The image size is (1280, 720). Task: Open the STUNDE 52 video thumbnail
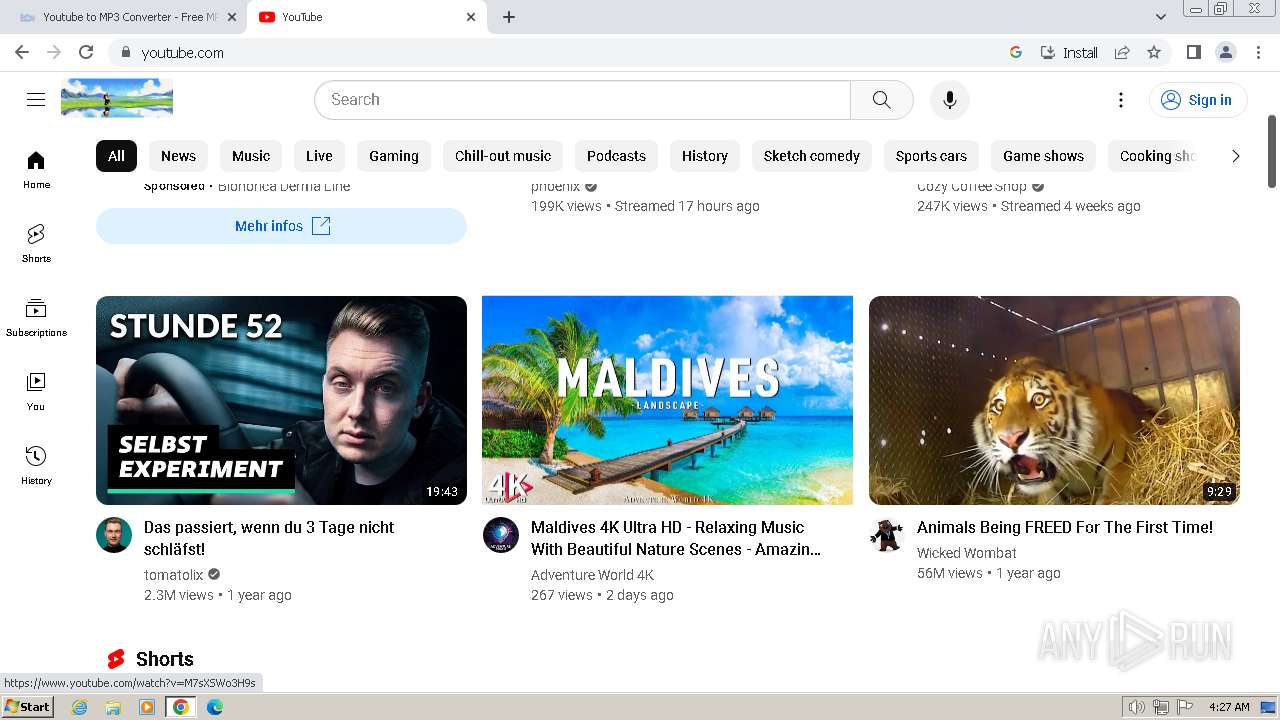click(281, 400)
